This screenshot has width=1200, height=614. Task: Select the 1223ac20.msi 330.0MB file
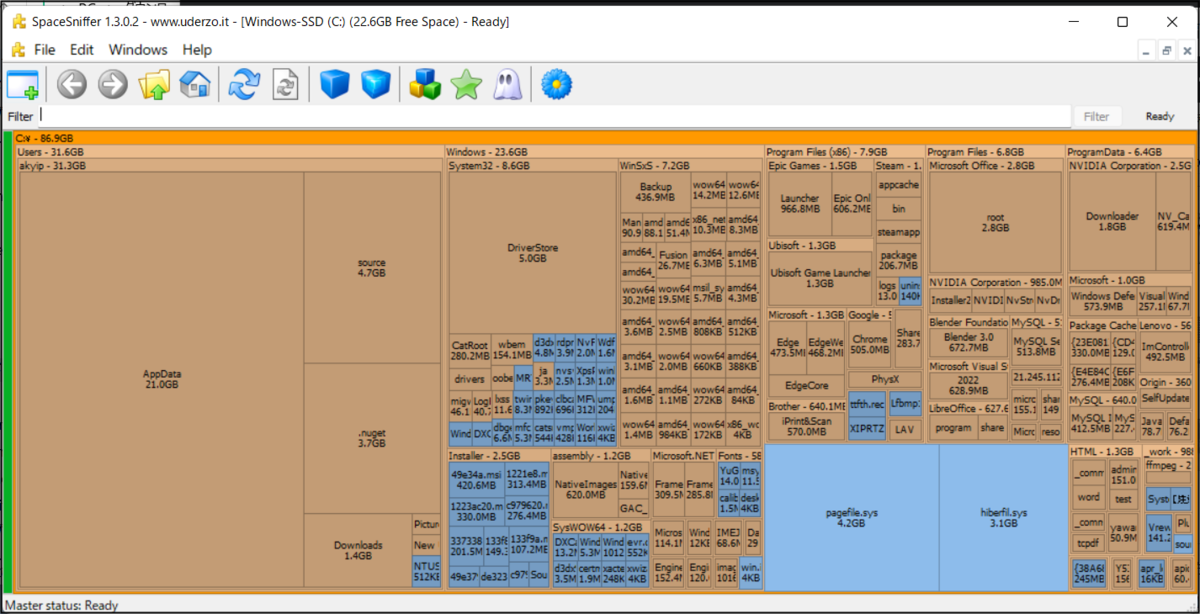point(476,512)
